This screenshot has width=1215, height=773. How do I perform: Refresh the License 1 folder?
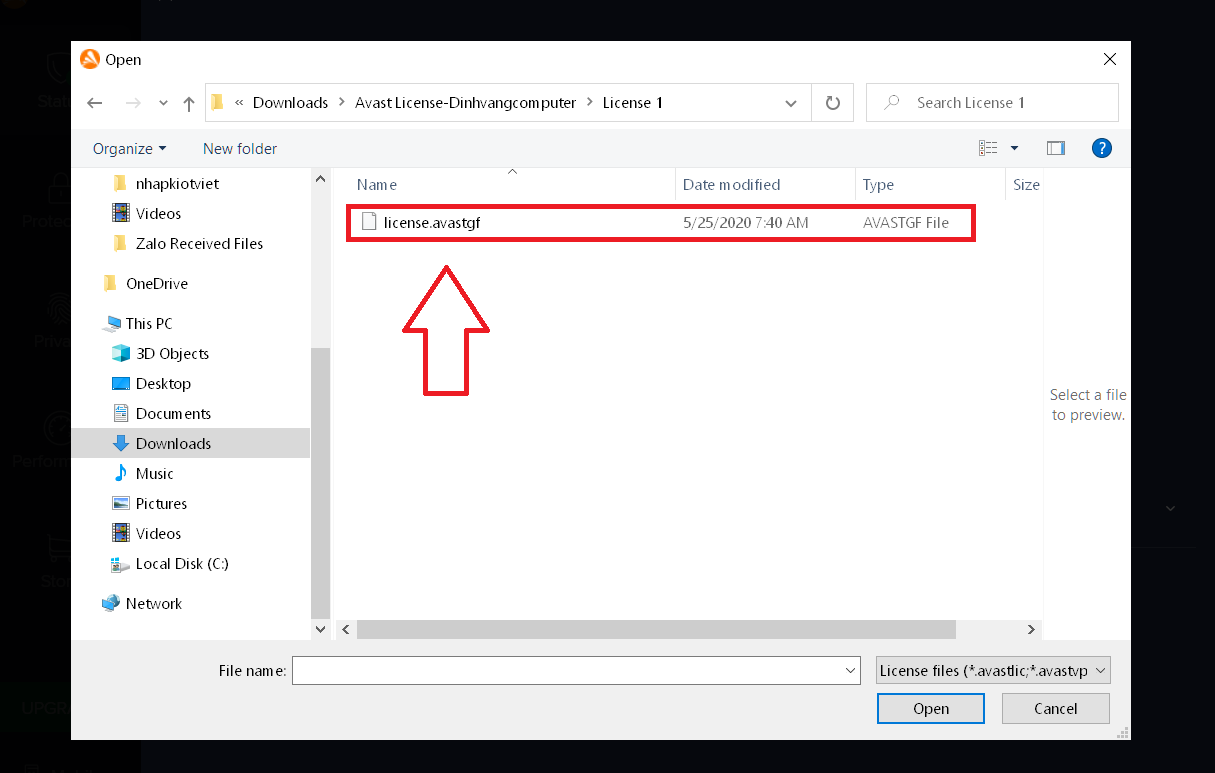[x=832, y=103]
